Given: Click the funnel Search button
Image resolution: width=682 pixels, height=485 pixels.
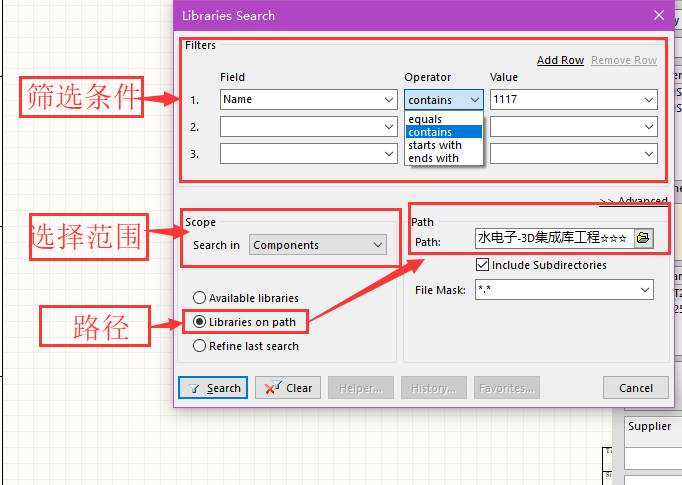Looking at the screenshot, I should click(x=213, y=388).
